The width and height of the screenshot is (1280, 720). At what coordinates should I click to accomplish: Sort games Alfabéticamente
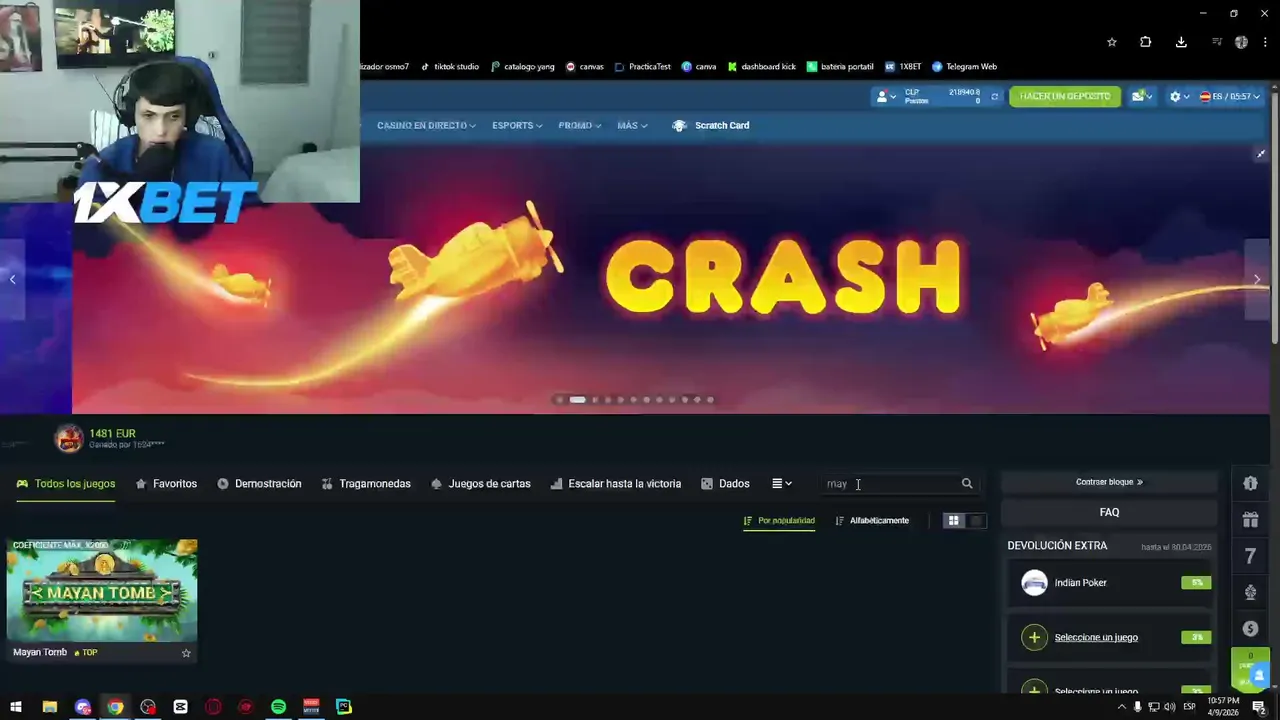pyautogui.click(x=872, y=521)
